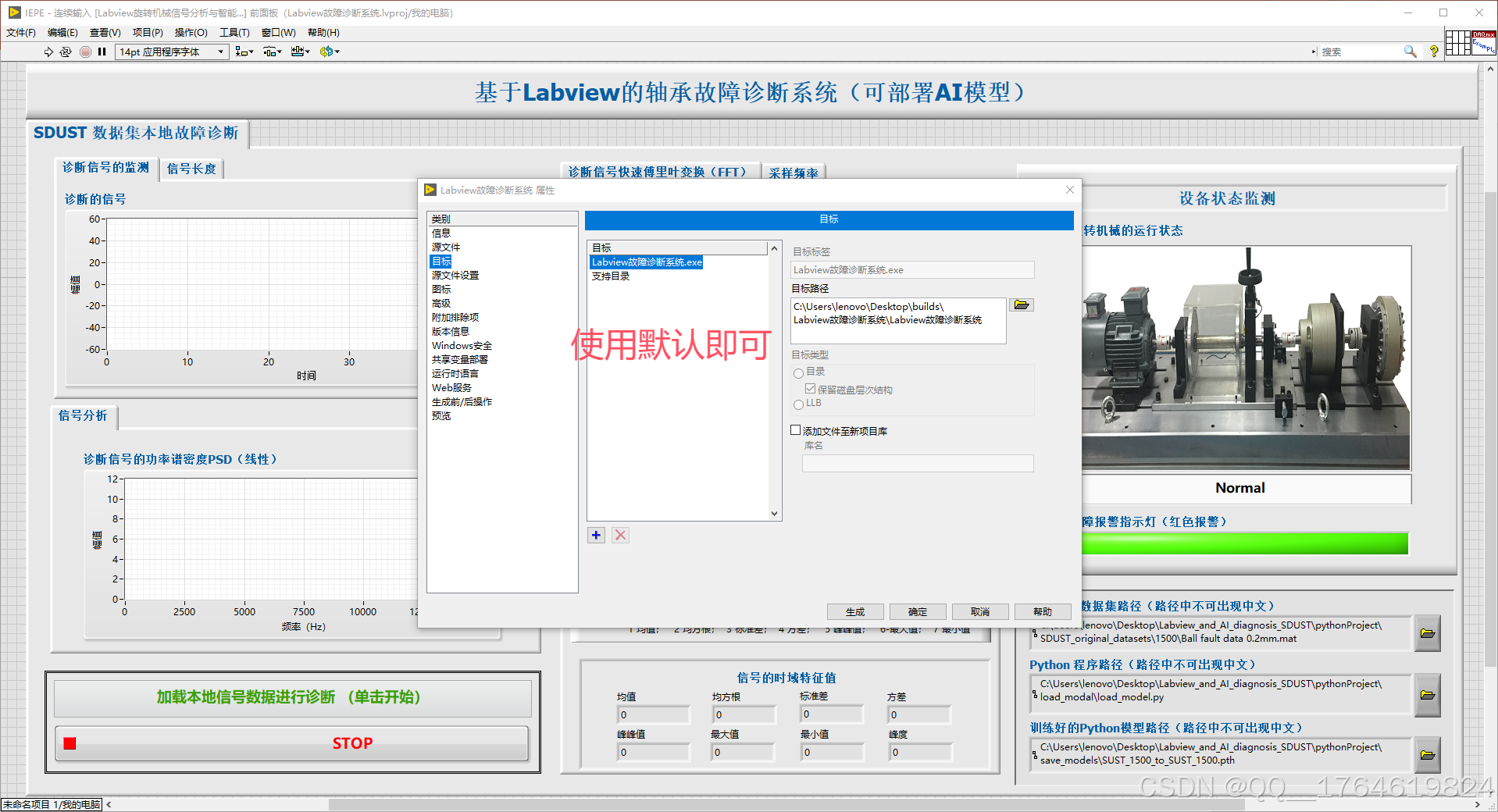Click the red square on STOP button
Screen dimensions: 1498x812
pos(70,743)
